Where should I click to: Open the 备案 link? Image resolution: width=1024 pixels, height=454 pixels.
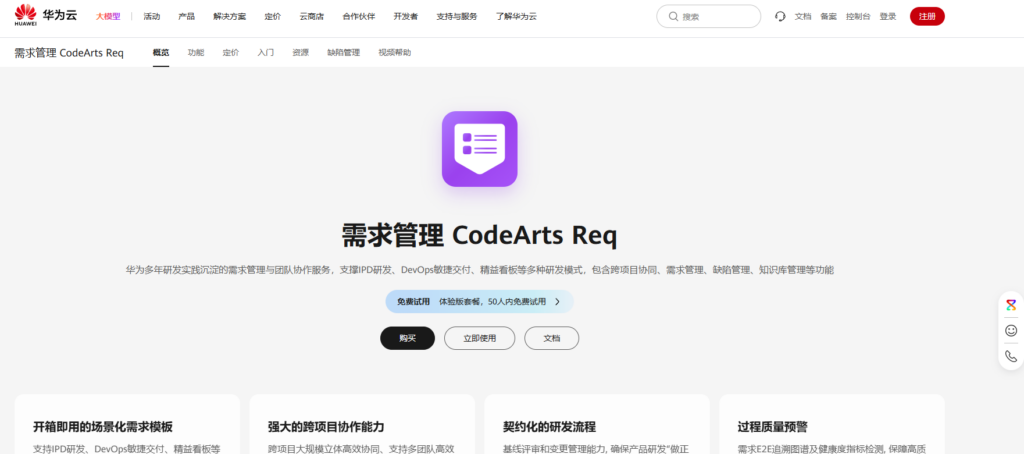click(828, 16)
